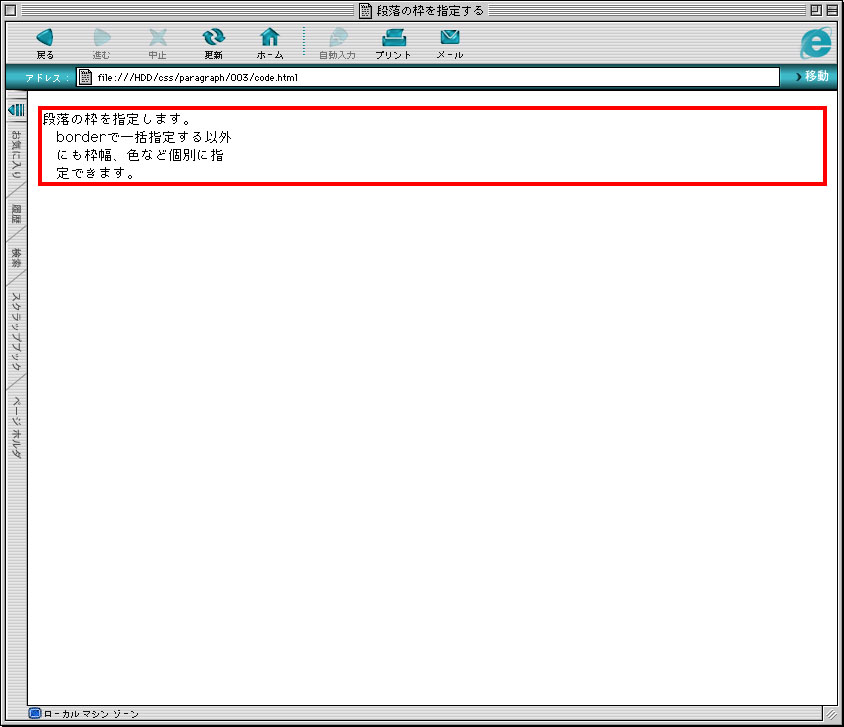Click the page icon in address bar
The height and width of the screenshot is (727, 844).
pyautogui.click(x=85, y=77)
